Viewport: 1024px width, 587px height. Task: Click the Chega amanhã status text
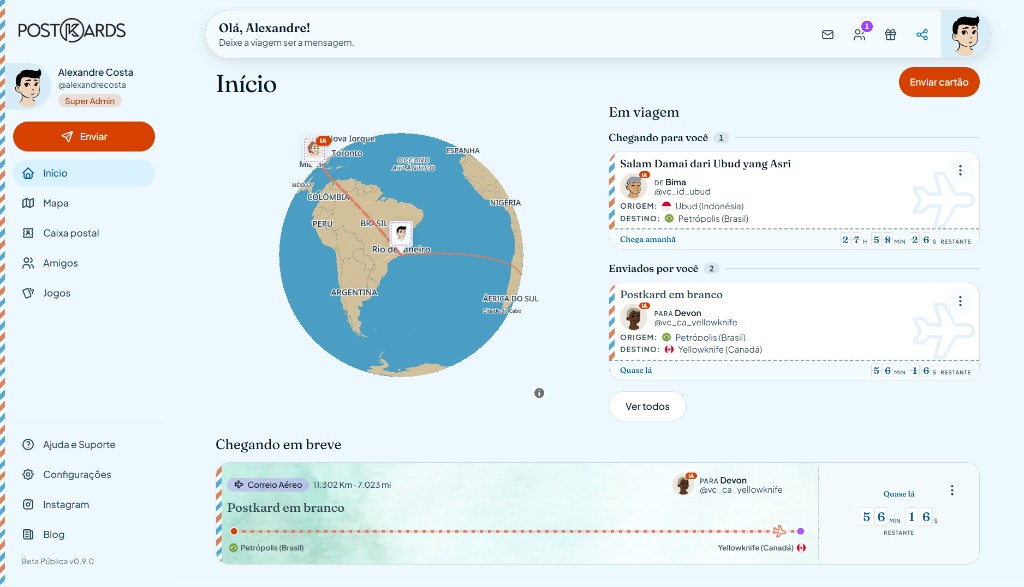pyautogui.click(x=648, y=240)
